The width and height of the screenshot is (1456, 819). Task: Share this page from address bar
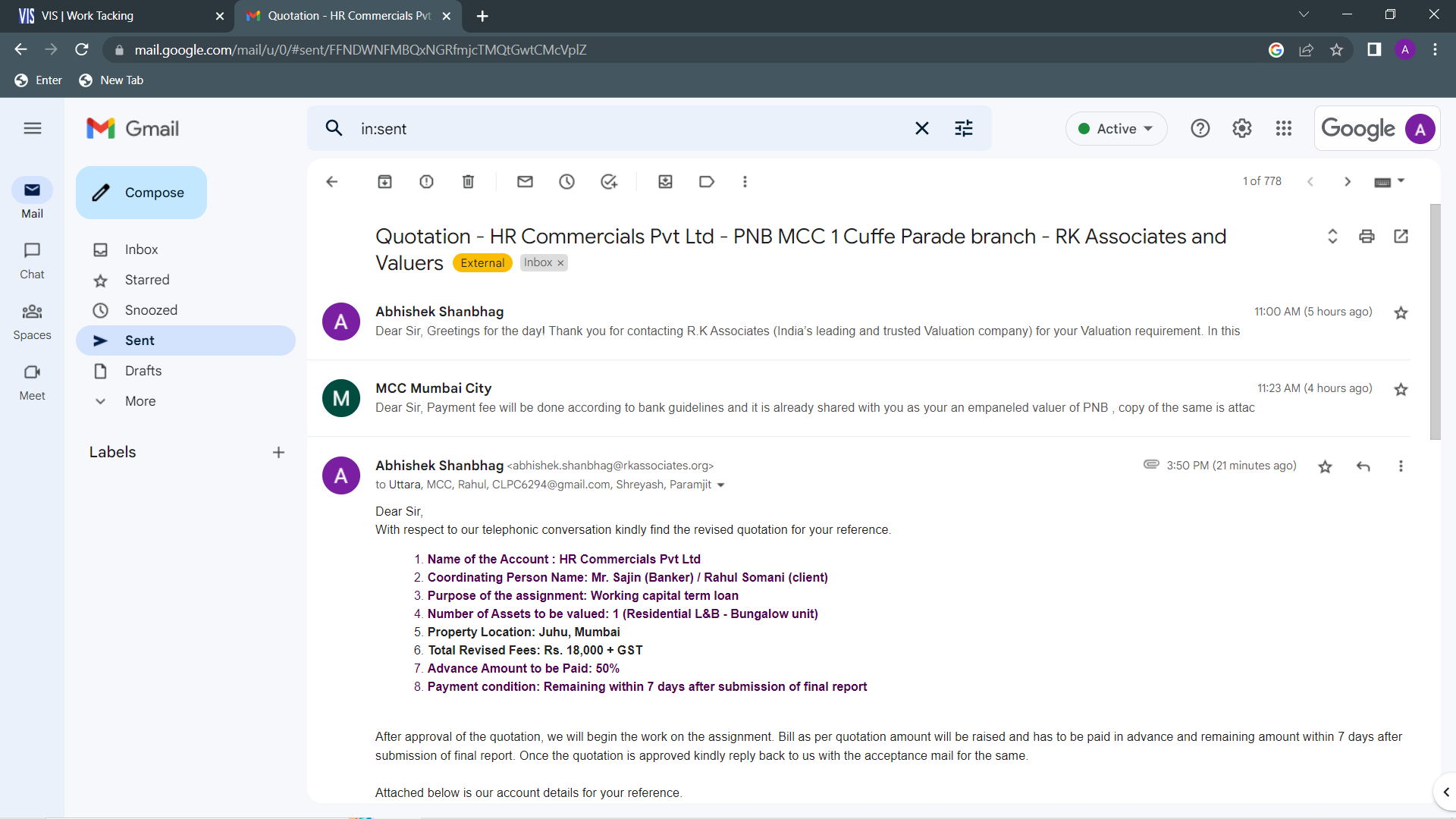(x=1306, y=50)
